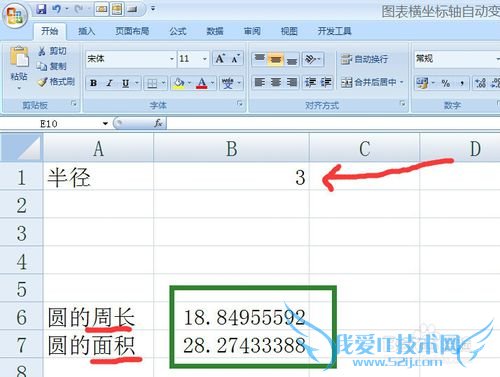The height and width of the screenshot is (377, 500).
Task: Switch to the 页面布局 tab
Action: click(x=132, y=31)
